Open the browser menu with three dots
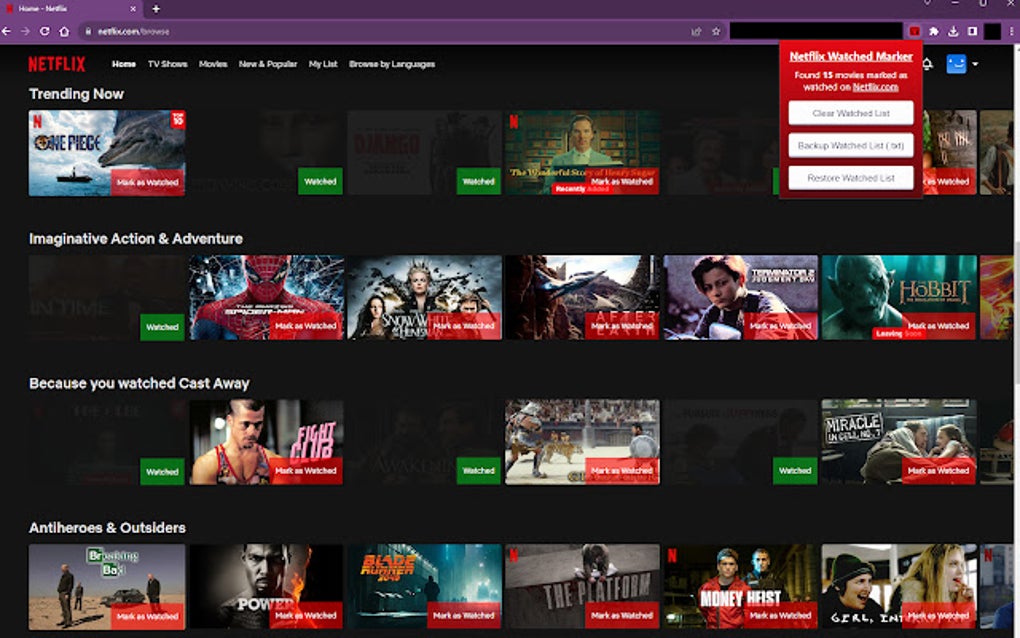The width and height of the screenshot is (1020, 638). click(x=1011, y=31)
